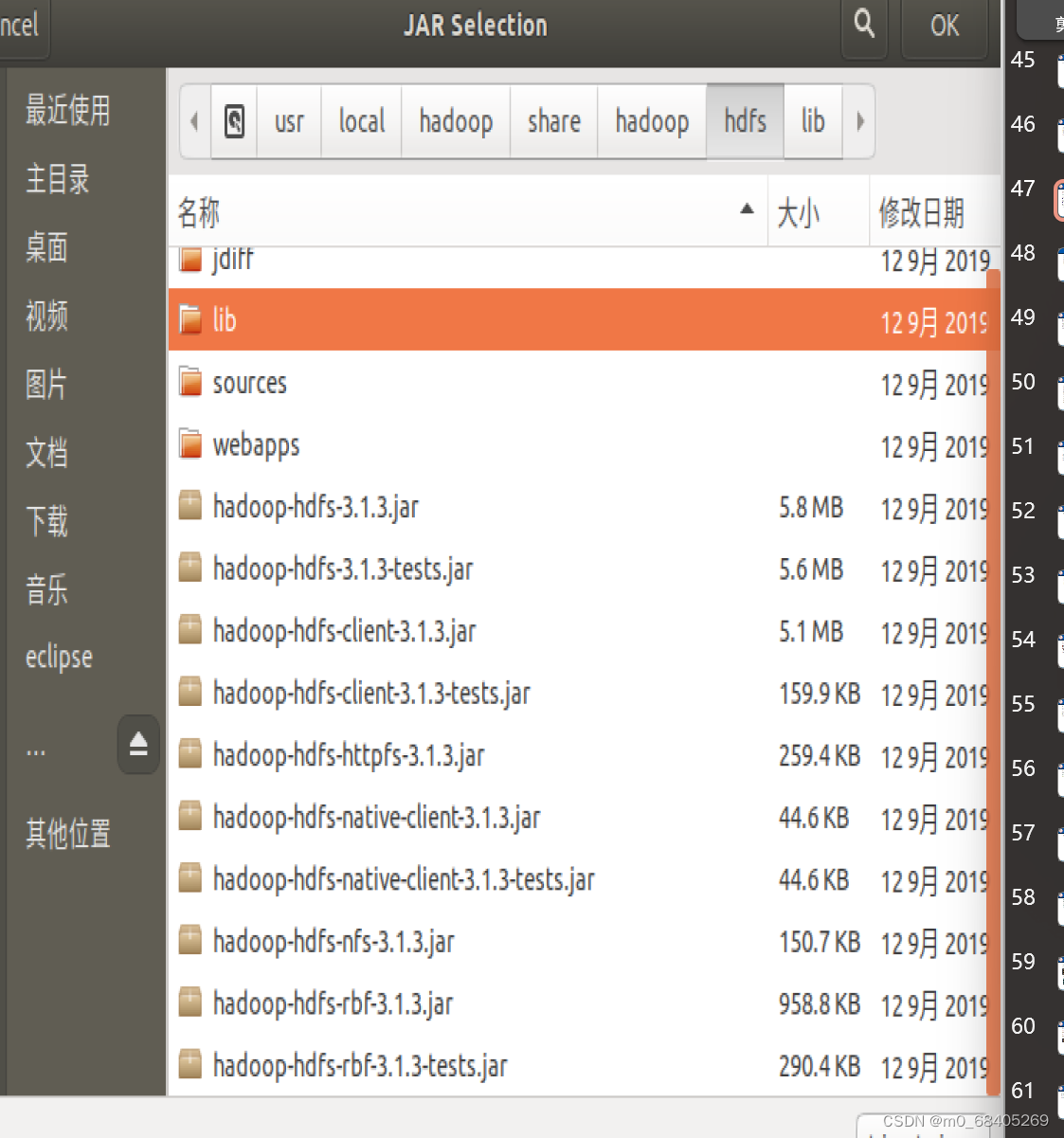This screenshot has width=1064, height=1138.
Task: Click the orange vertical scrollbar of file list
Action: (x=993, y=682)
